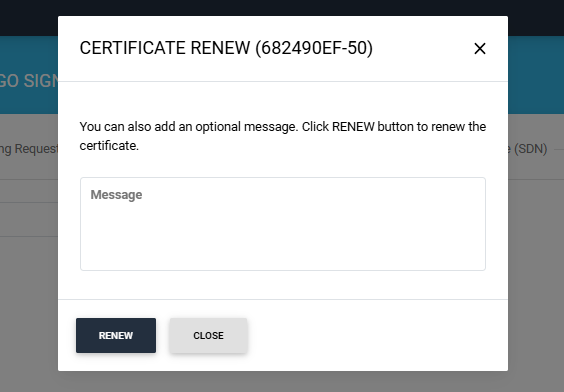Click the partially hidden GO SIGN heading
The image size is (564, 392).
click(x=29, y=81)
